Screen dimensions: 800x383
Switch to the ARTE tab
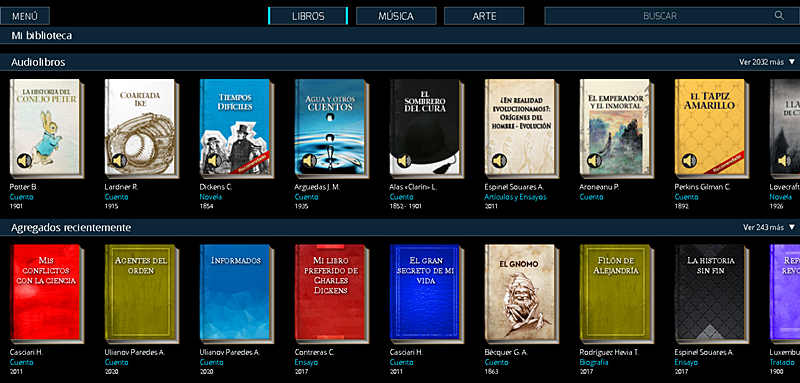click(484, 16)
